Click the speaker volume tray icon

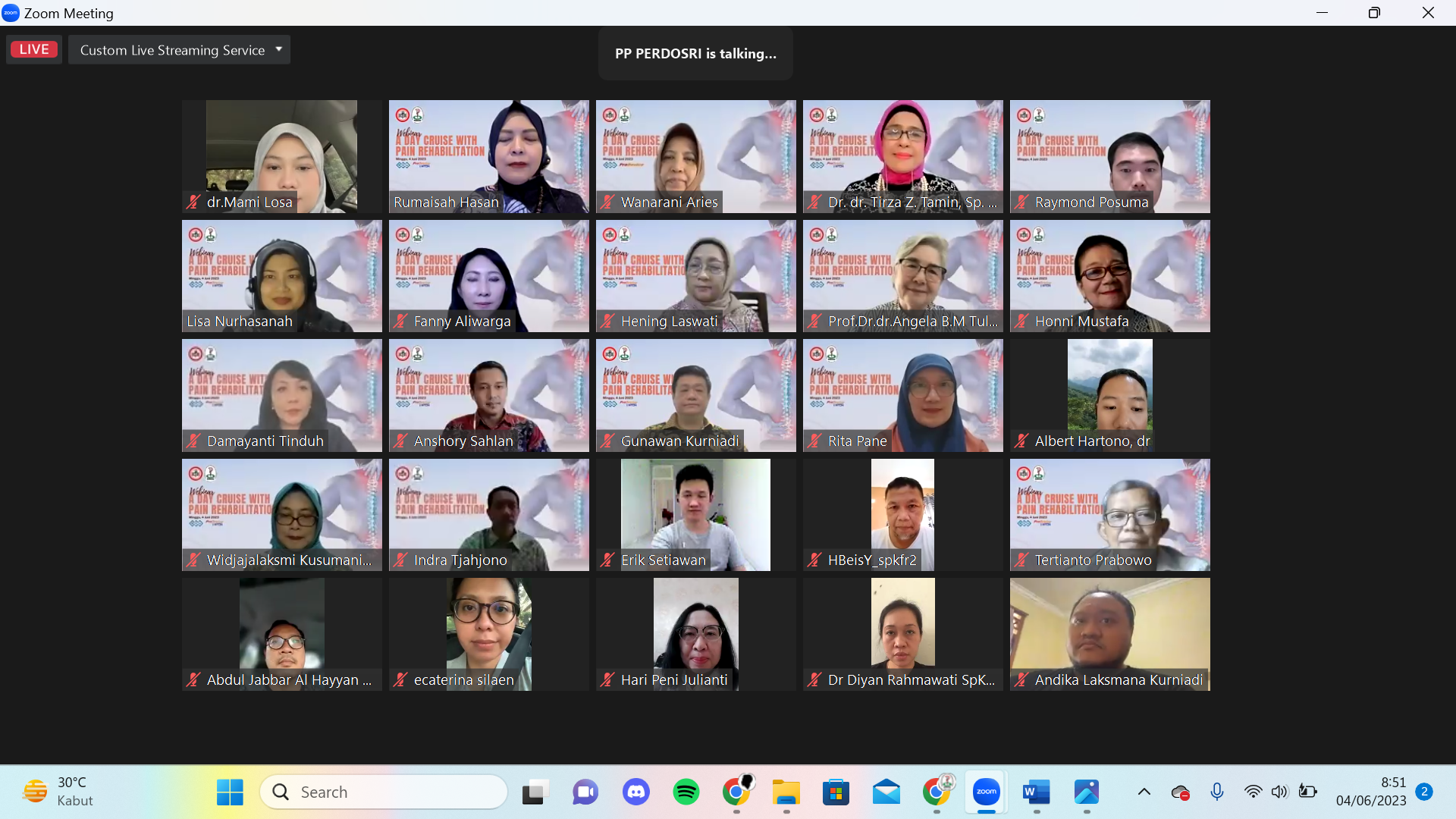point(1279,792)
